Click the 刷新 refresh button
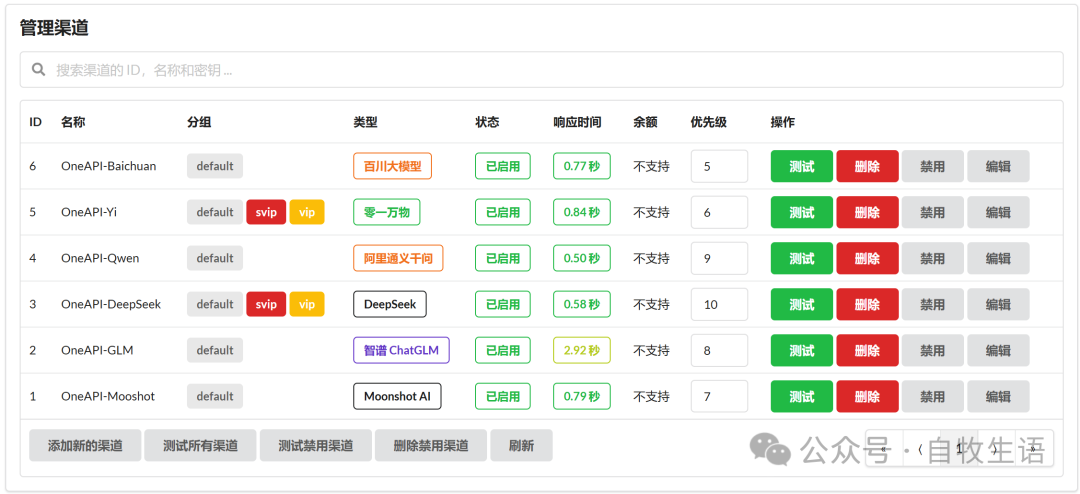The width and height of the screenshot is (1080, 494). pos(521,446)
